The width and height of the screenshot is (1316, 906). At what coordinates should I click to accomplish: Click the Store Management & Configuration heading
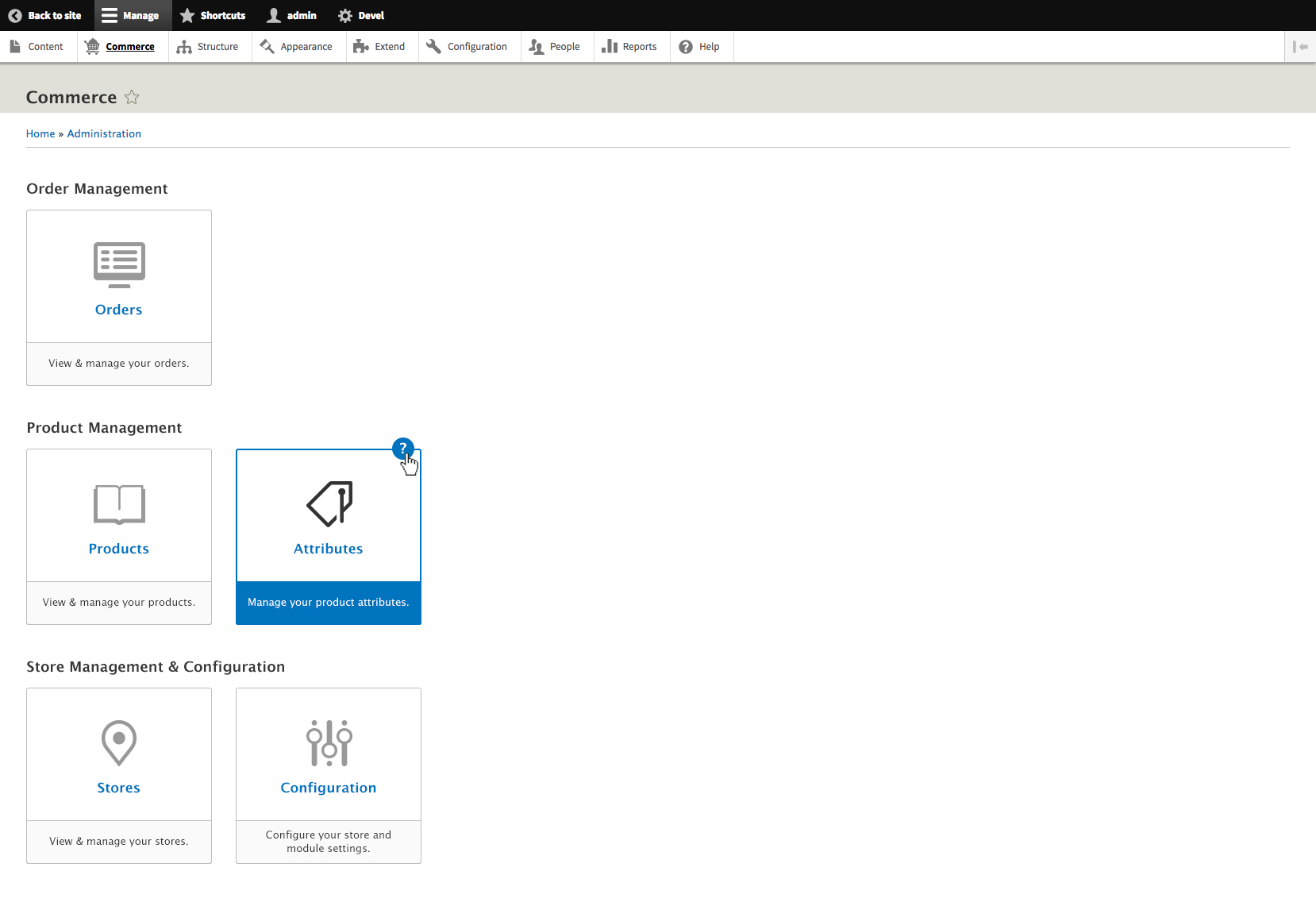156,667
